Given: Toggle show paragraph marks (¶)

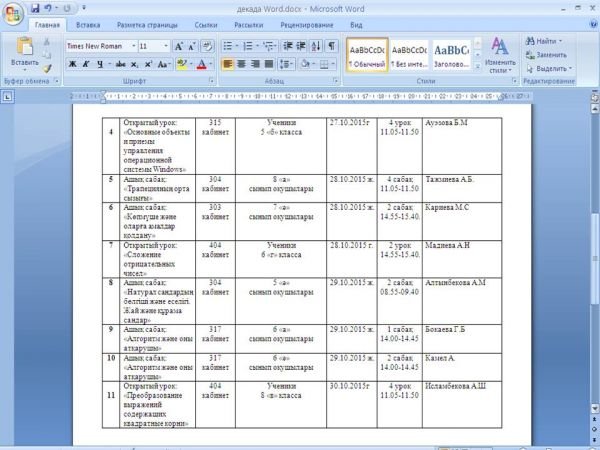Looking at the screenshot, I should pyautogui.click(x=331, y=46).
